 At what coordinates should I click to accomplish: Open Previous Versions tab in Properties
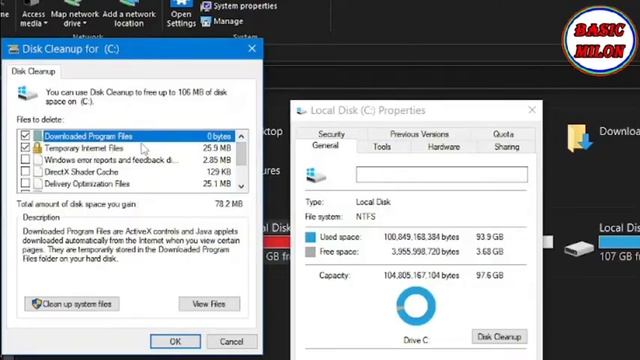point(419,134)
